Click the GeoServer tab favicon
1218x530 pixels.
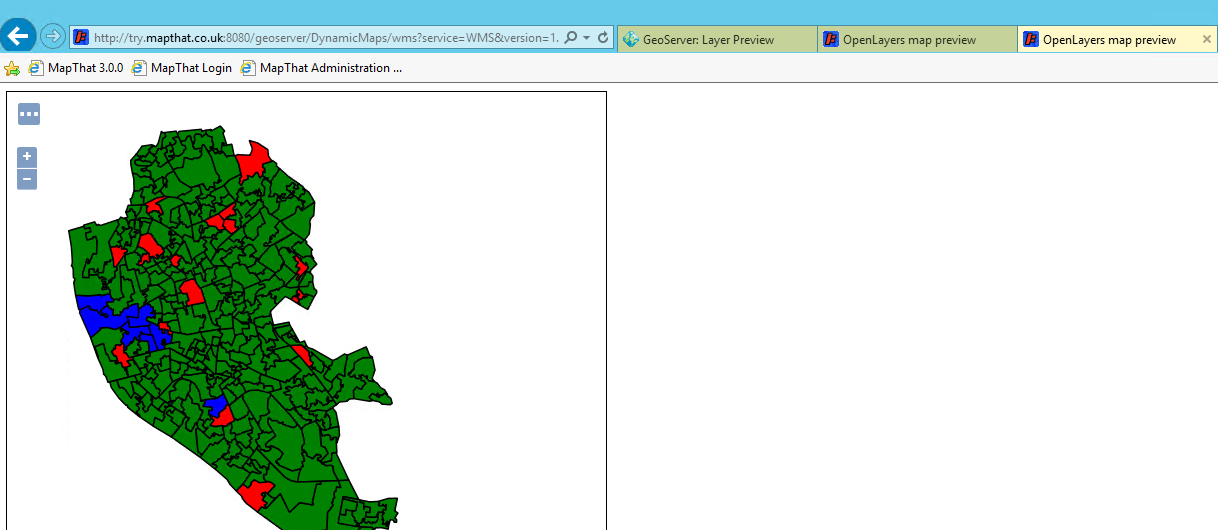[x=631, y=40]
